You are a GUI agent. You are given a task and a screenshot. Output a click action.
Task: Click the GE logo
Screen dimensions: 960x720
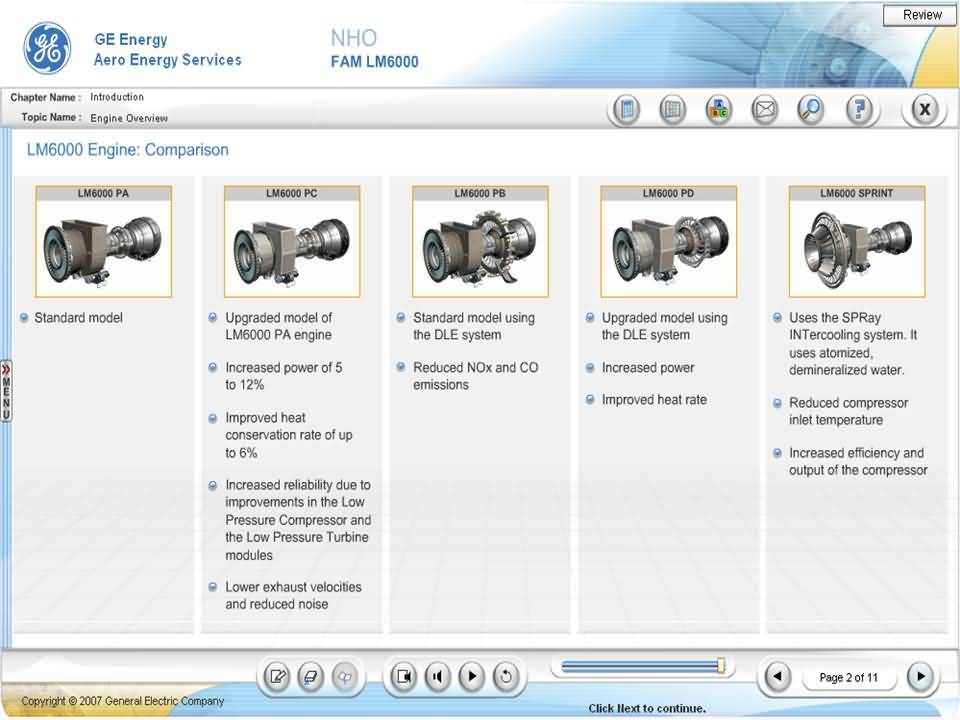click(47, 49)
